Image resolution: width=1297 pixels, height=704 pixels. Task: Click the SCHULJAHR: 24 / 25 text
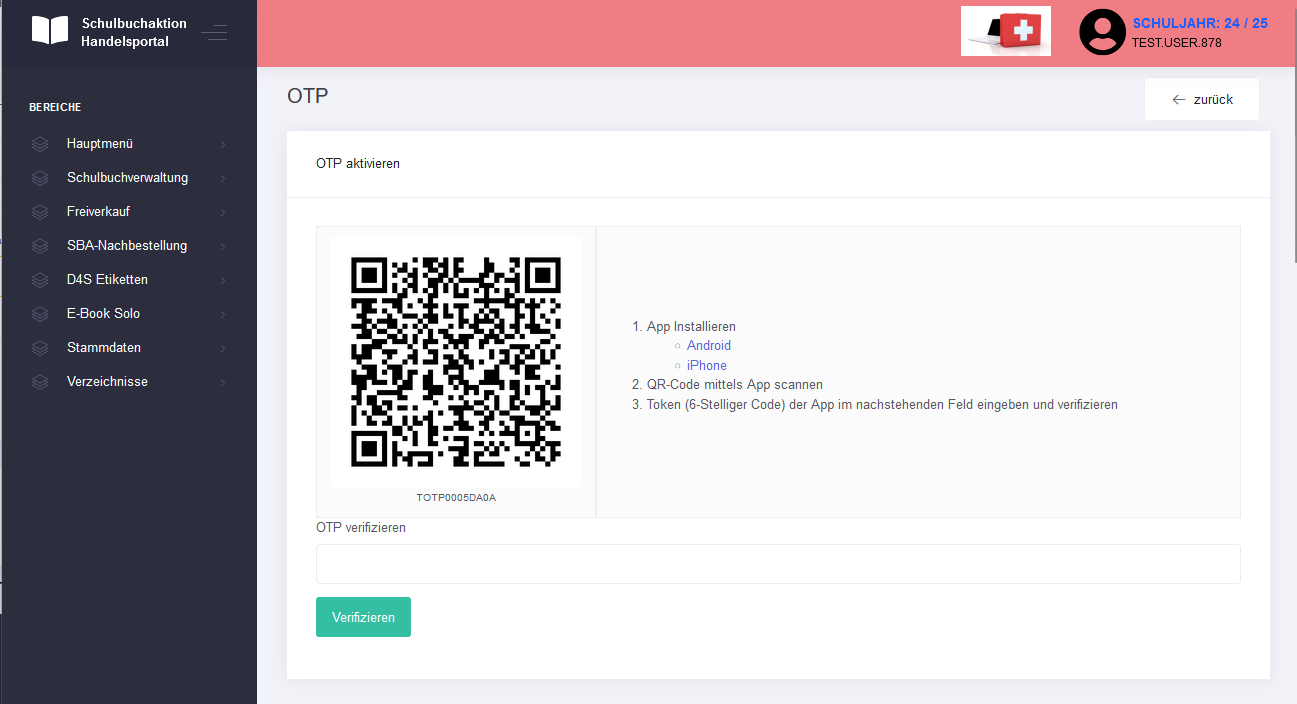pyautogui.click(x=1200, y=23)
